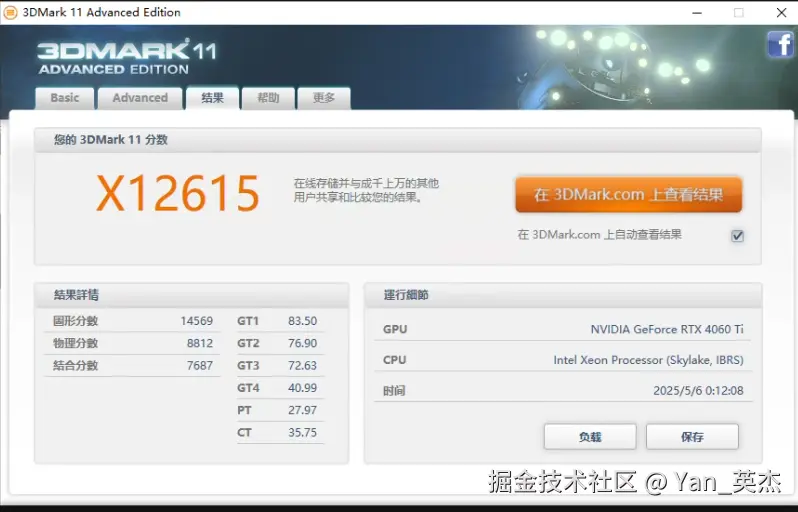Click the X12615 score
The width and height of the screenshot is (798, 512).
pyautogui.click(x=178, y=193)
